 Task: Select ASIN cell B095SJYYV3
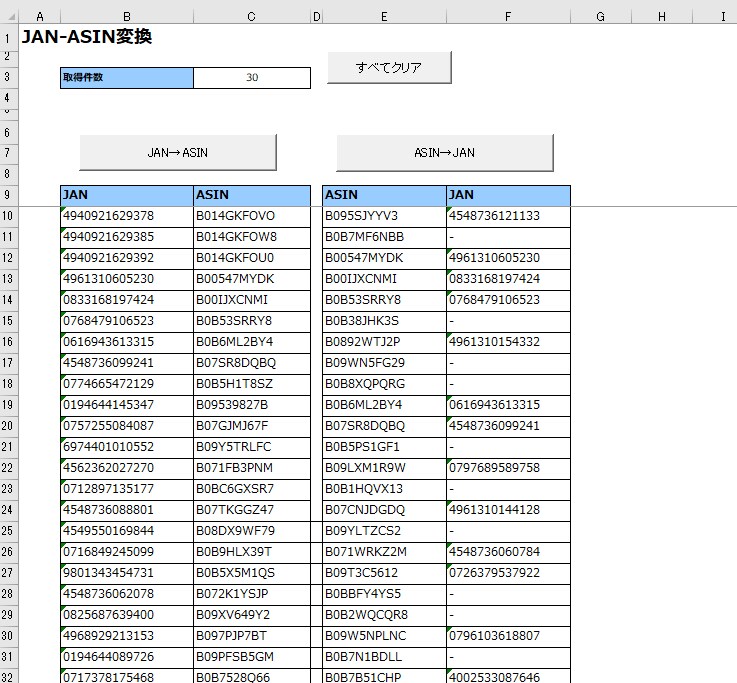[x=384, y=216]
